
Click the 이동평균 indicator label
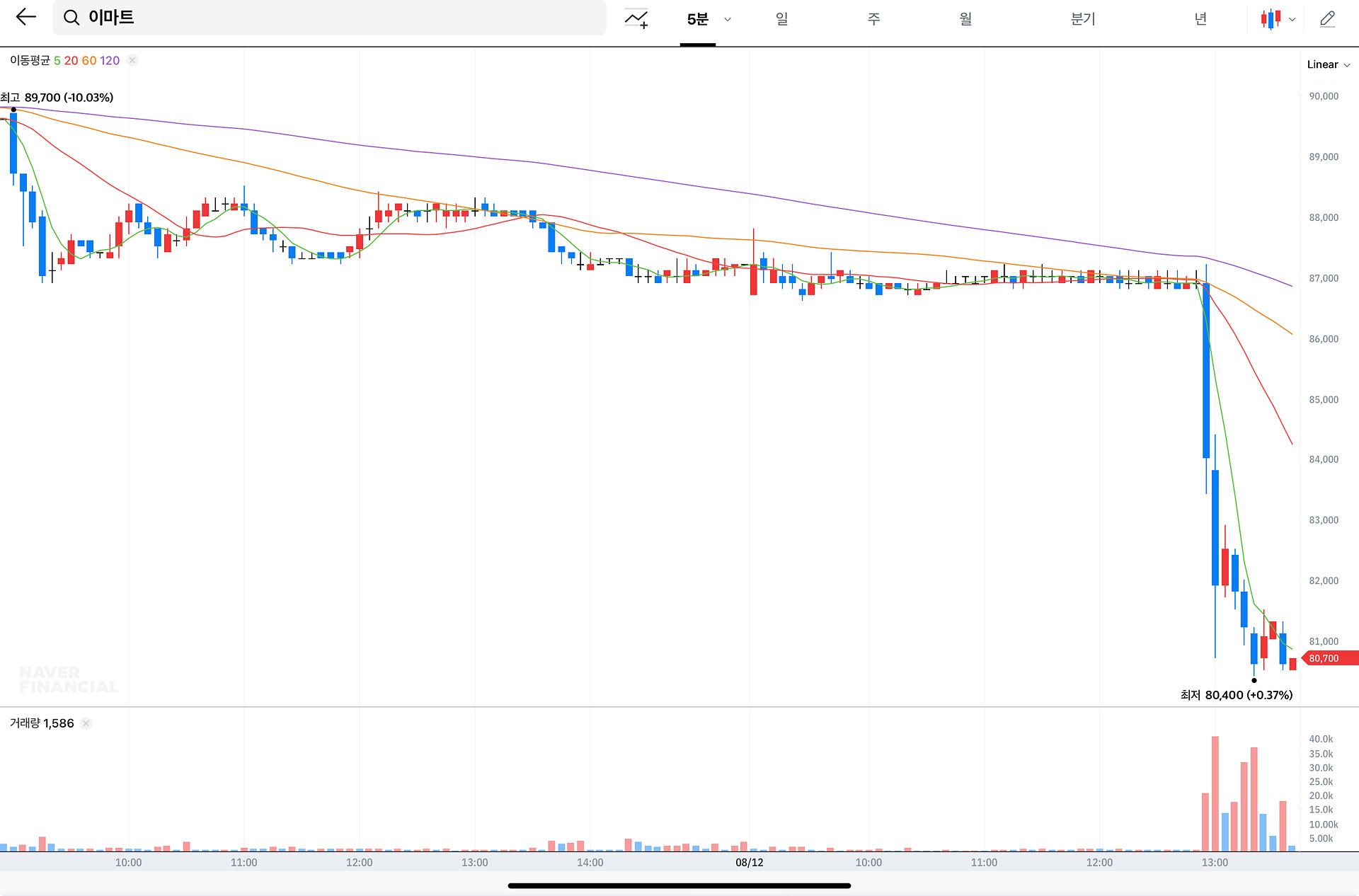click(30, 61)
